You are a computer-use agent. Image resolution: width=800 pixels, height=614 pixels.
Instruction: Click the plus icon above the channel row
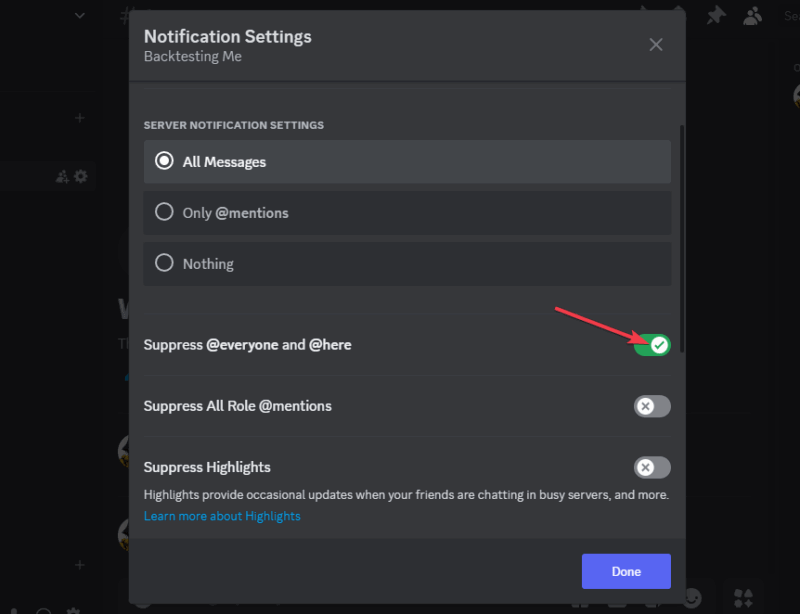pos(80,118)
